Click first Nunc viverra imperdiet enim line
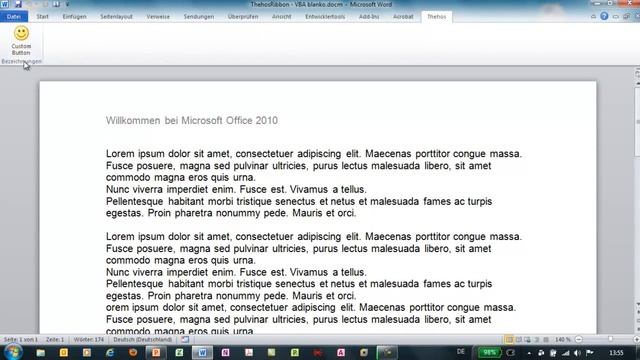640x360 pixels. (x=236, y=189)
